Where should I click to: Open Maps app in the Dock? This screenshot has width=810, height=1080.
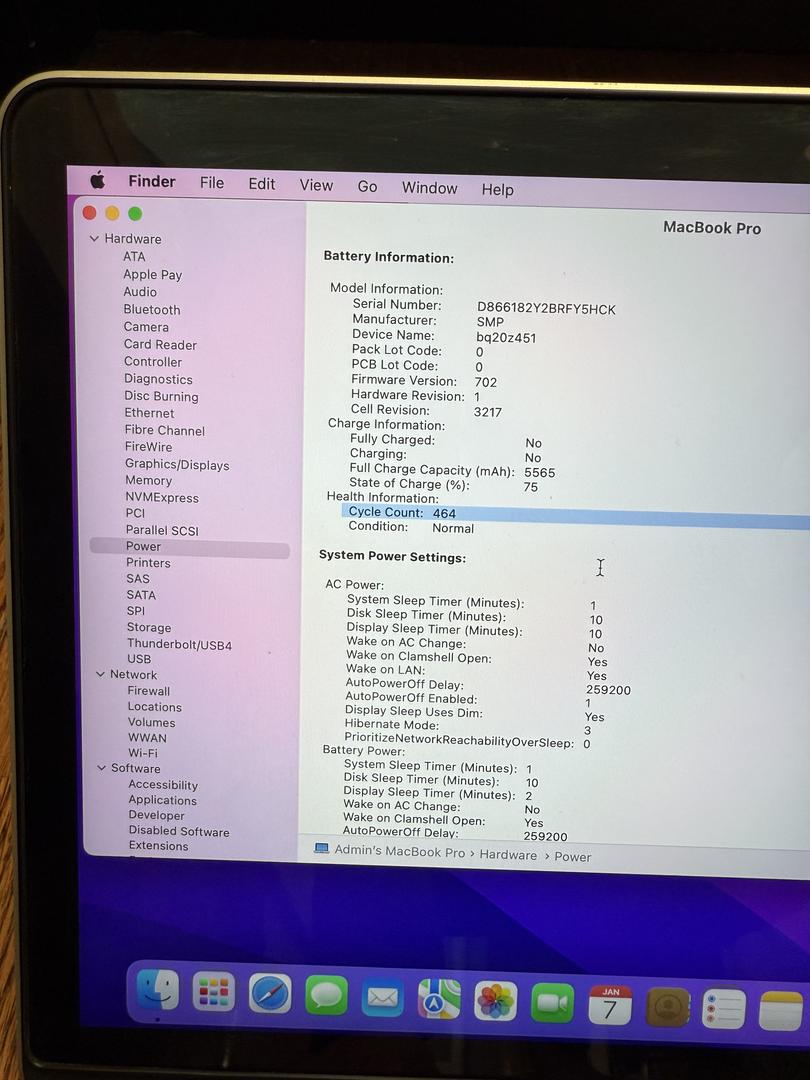439,999
